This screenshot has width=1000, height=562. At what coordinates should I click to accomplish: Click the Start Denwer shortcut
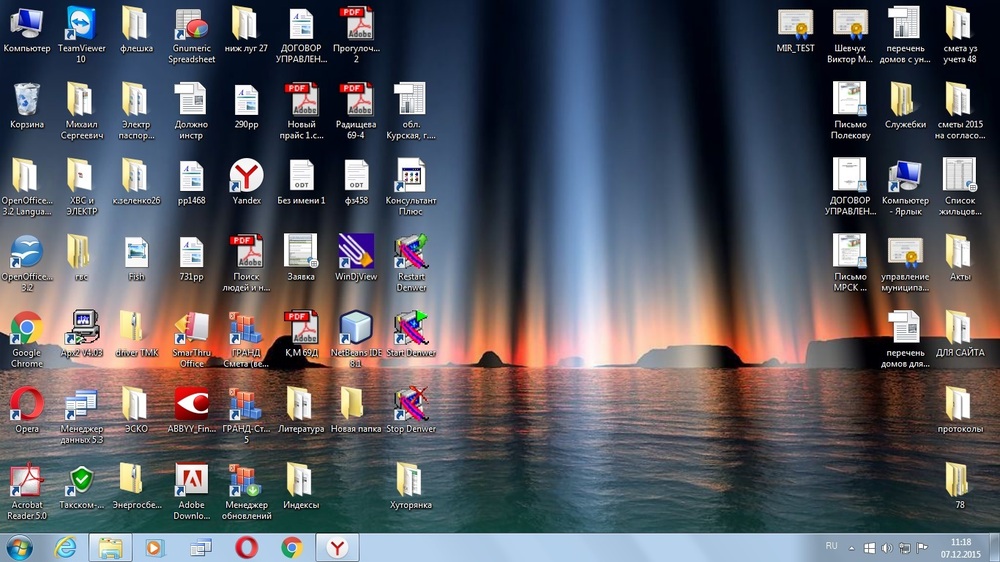[411, 328]
